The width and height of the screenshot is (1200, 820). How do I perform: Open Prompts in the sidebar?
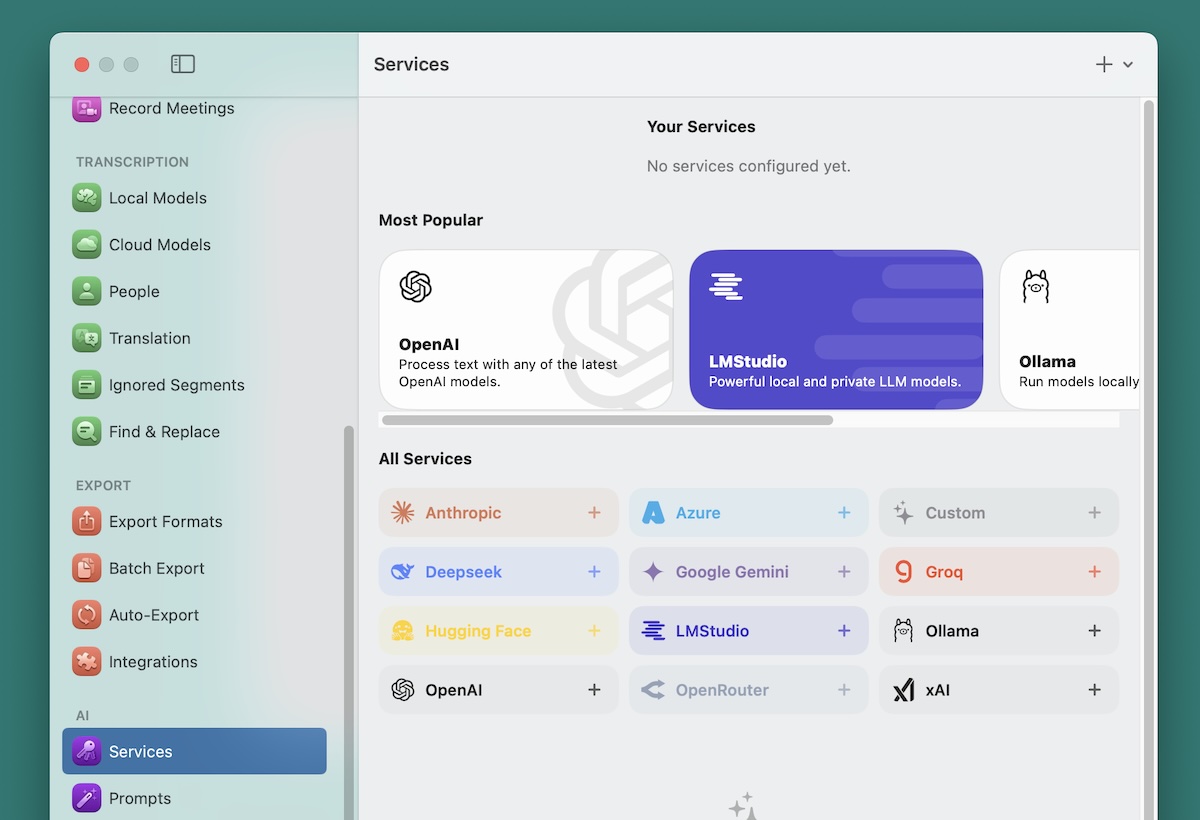click(194, 798)
